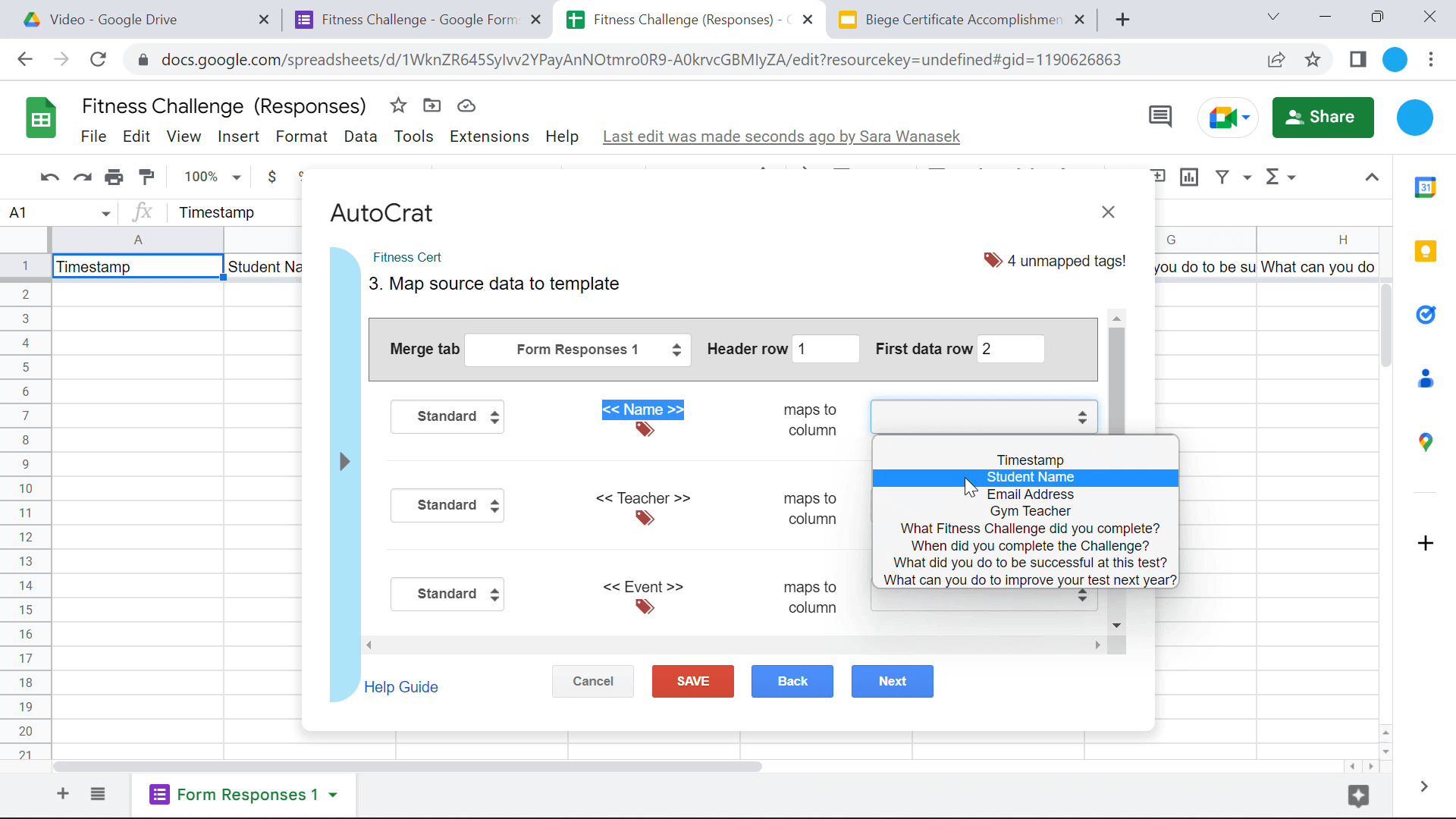Open the Standard type dropdown for Name
1456x819 pixels.
click(448, 416)
